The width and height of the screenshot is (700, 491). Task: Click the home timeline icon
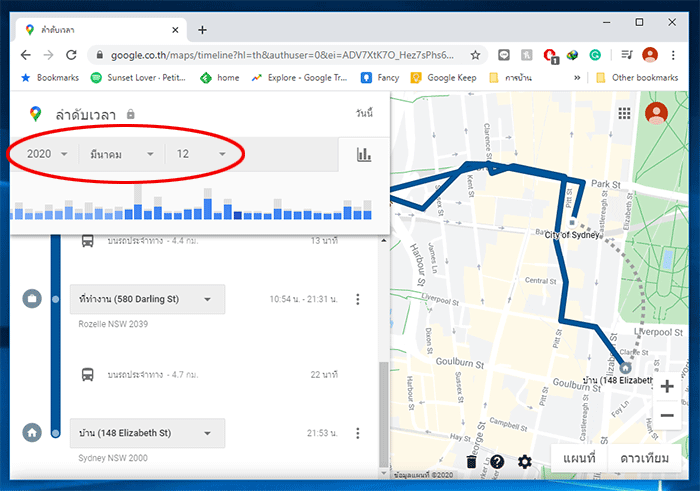click(x=32, y=433)
